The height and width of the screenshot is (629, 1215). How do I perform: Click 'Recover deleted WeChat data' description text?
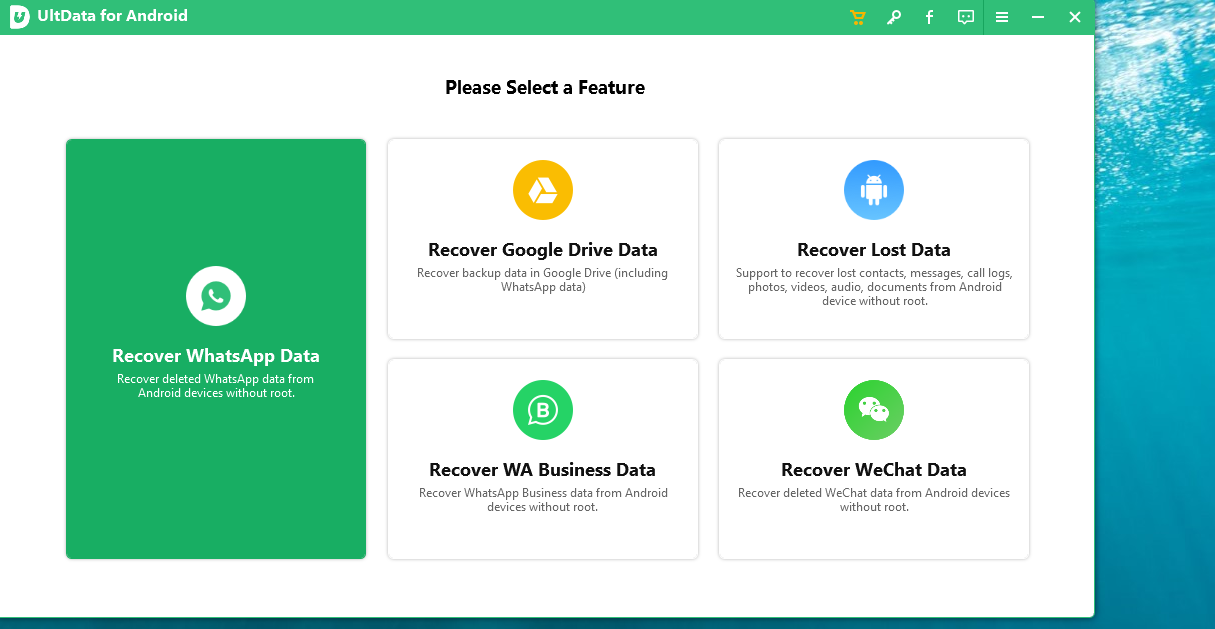click(x=874, y=500)
